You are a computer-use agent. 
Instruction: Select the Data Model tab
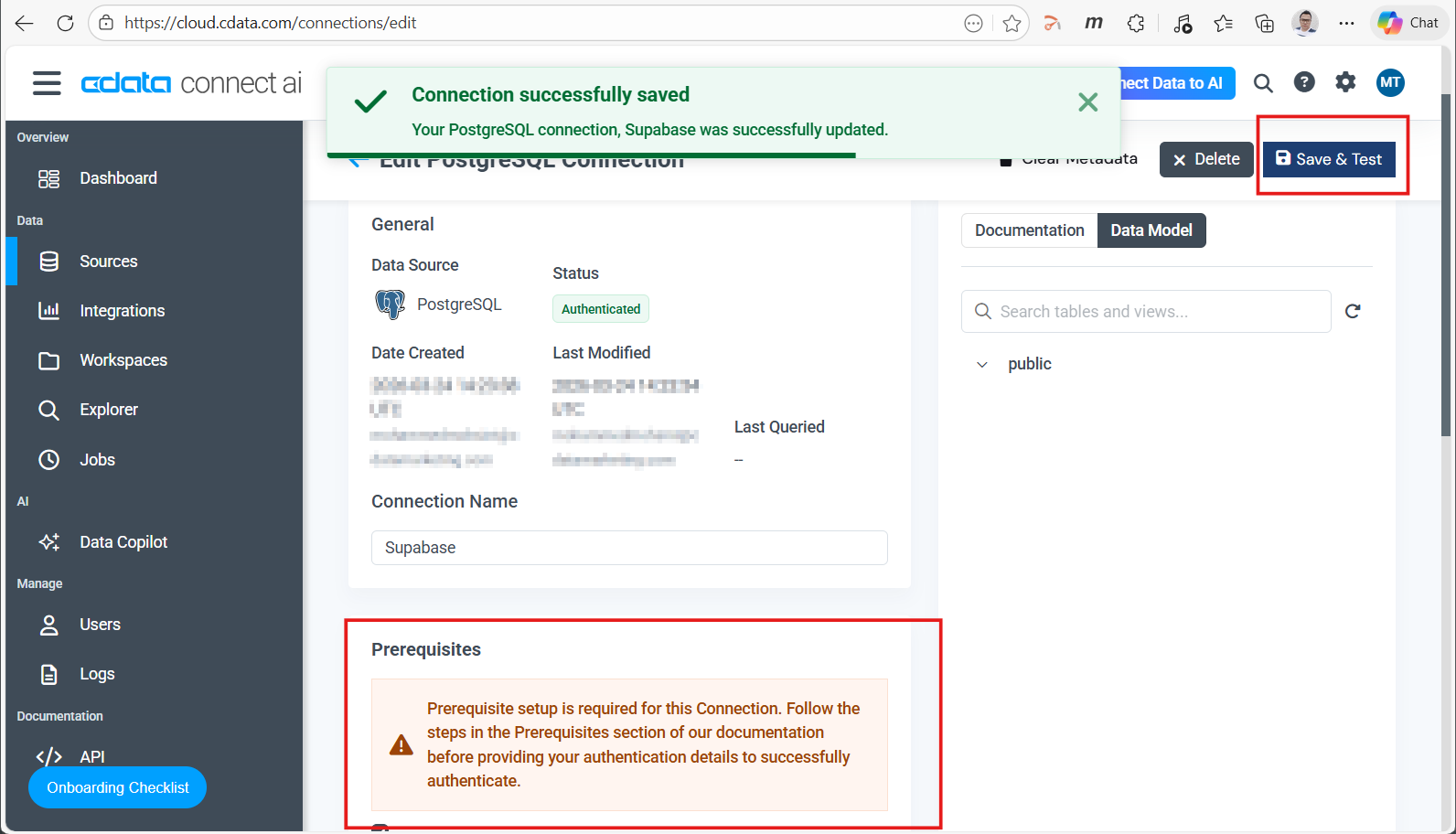click(x=1151, y=230)
